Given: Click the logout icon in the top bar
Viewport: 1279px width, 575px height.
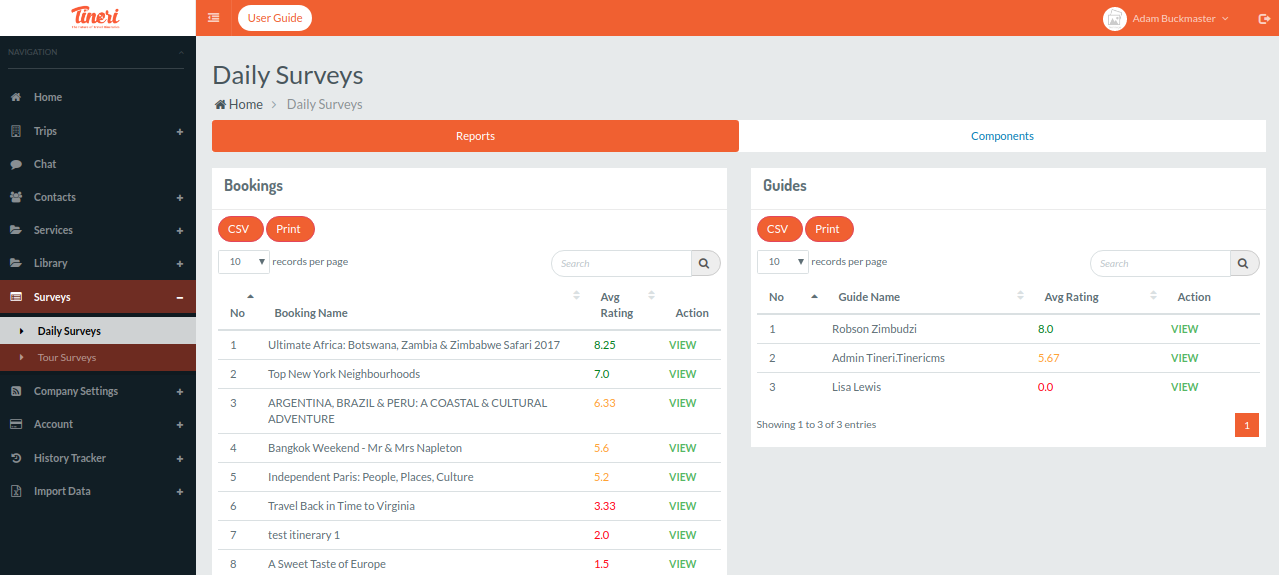Looking at the screenshot, I should (1265, 18).
